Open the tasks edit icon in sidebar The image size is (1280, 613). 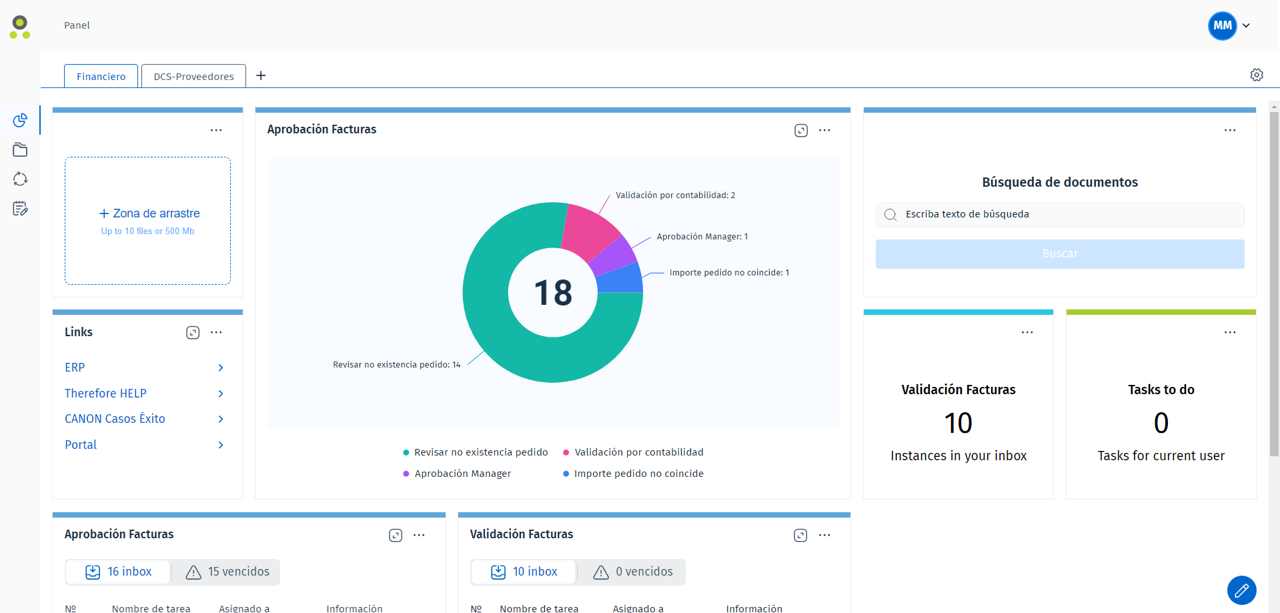[x=20, y=209]
